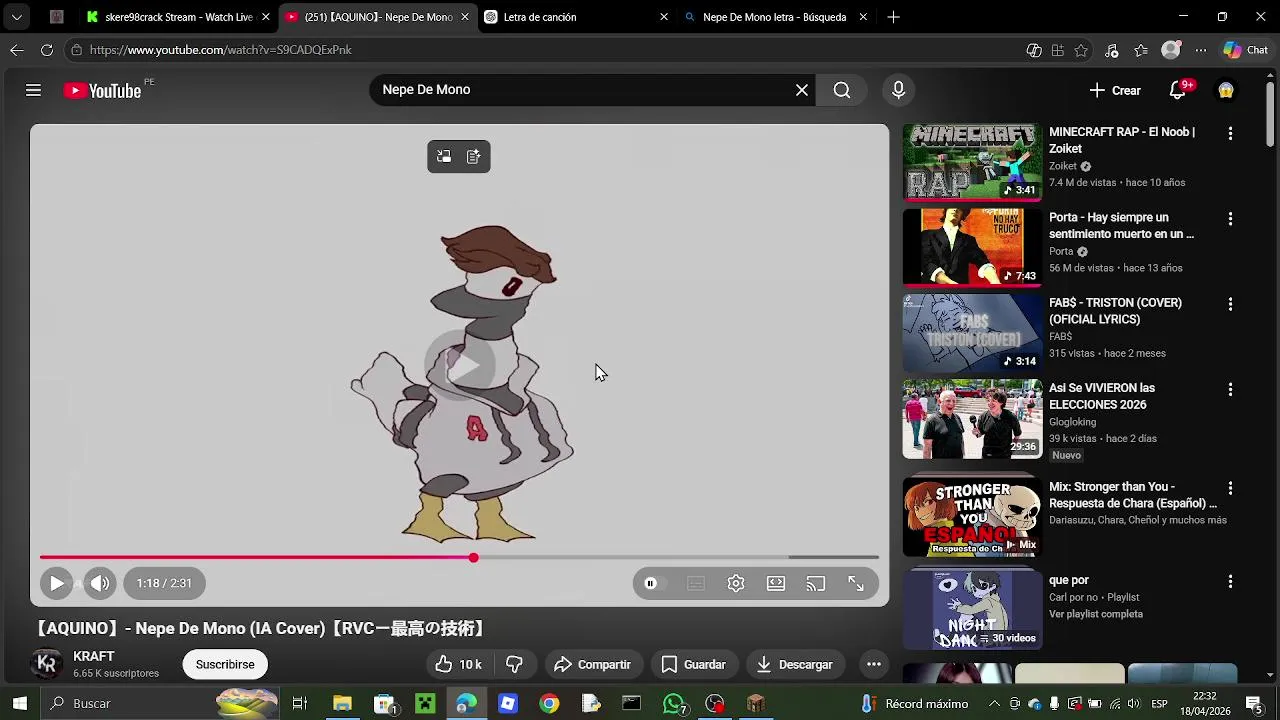The image size is (1280, 720).
Task: Click the browser address bar URL
Action: coord(220,50)
